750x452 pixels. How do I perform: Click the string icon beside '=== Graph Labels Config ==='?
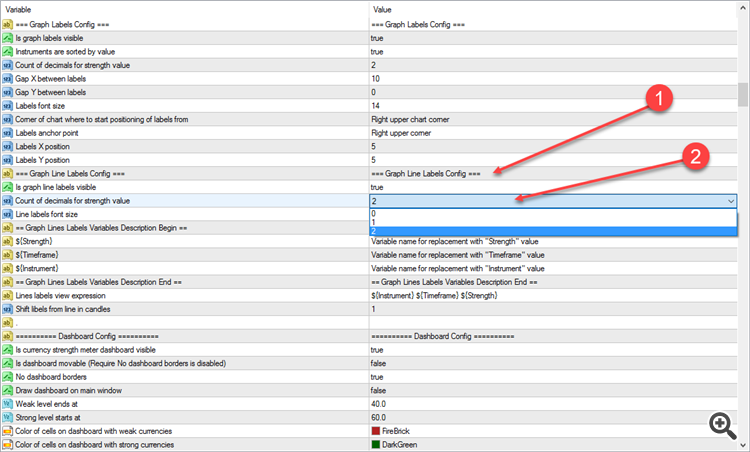7,24
